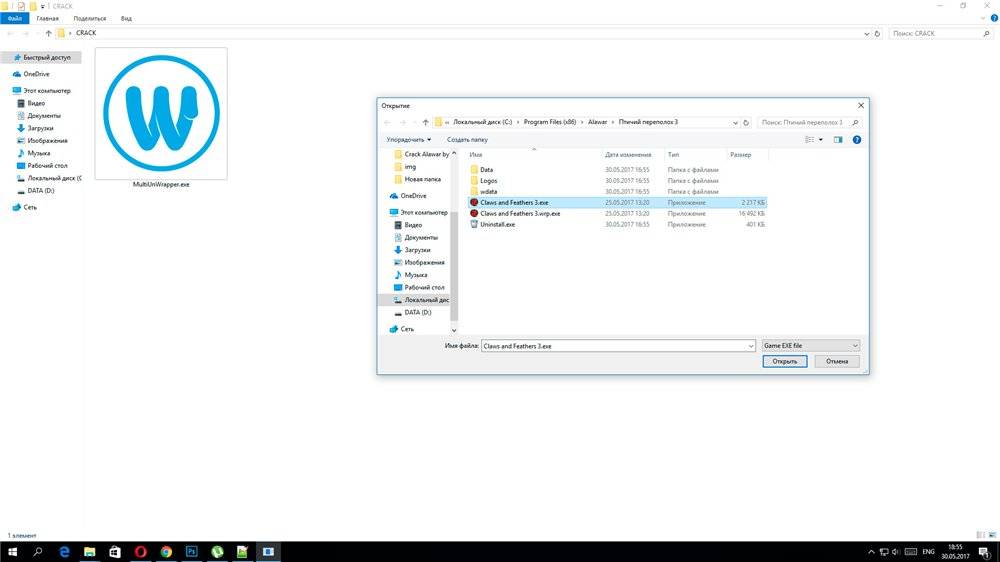Open taskbar search magnifier
1000x562 pixels.
click(38, 552)
